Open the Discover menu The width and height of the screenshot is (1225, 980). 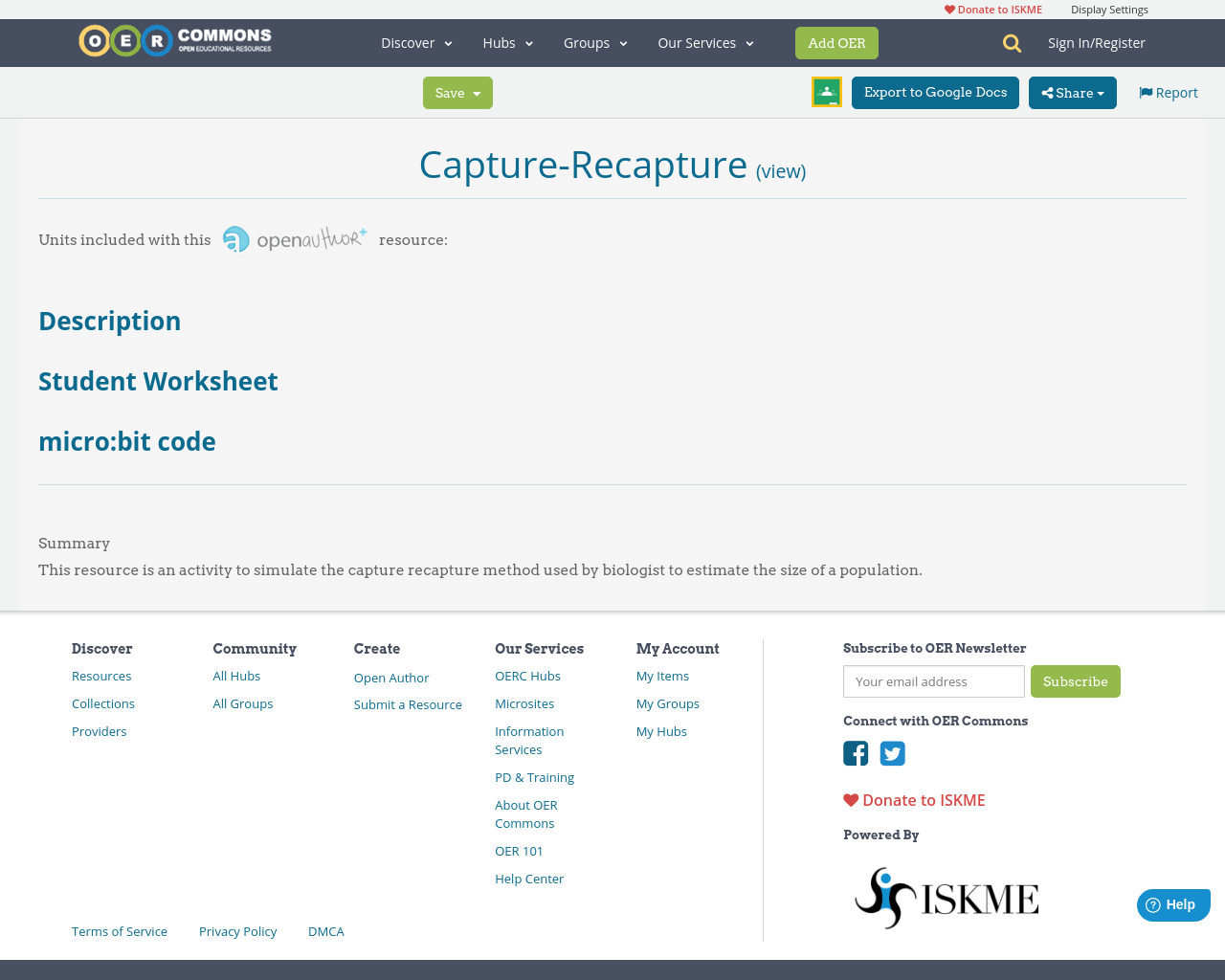pyautogui.click(x=415, y=42)
